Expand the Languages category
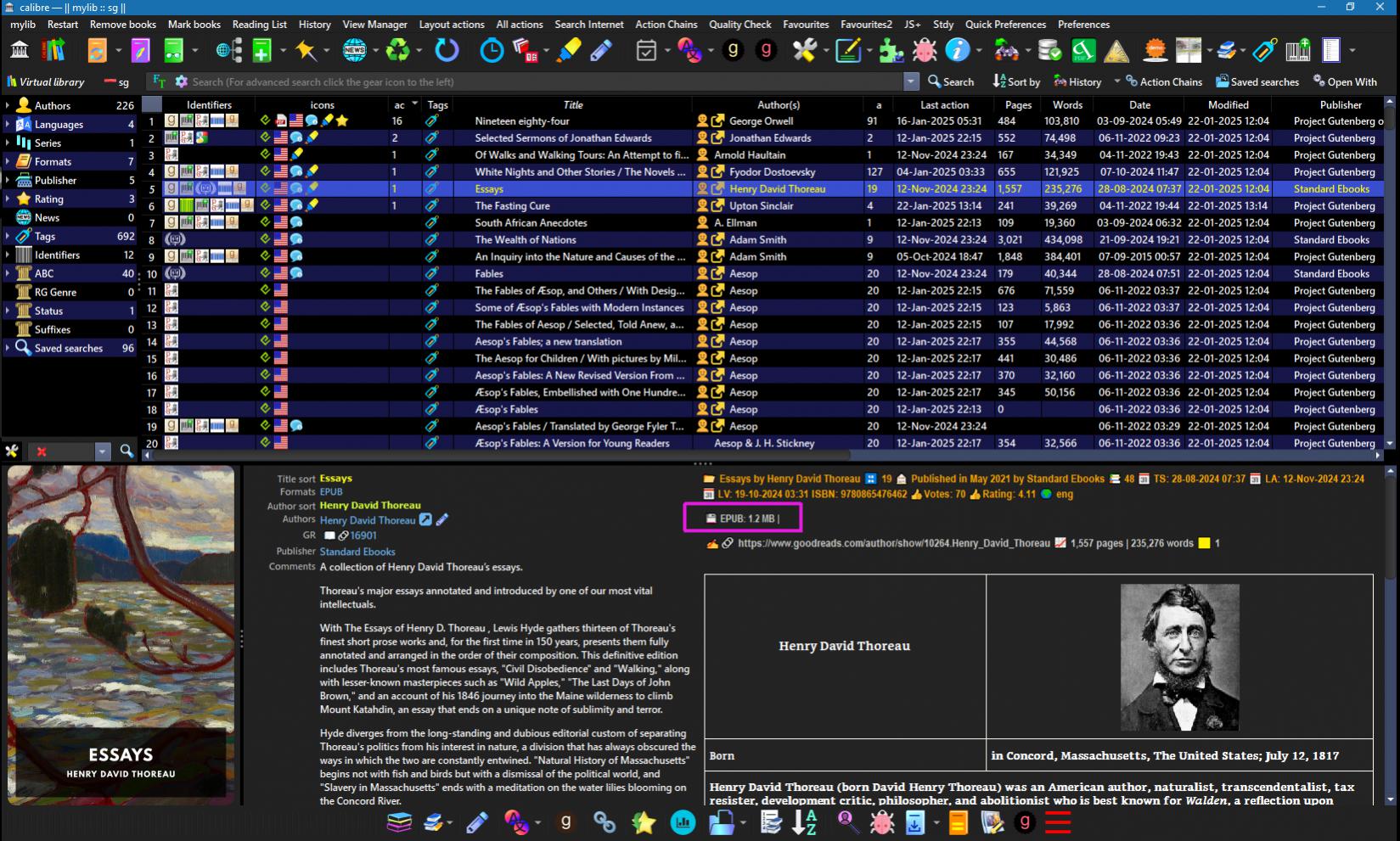 point(8,124)
